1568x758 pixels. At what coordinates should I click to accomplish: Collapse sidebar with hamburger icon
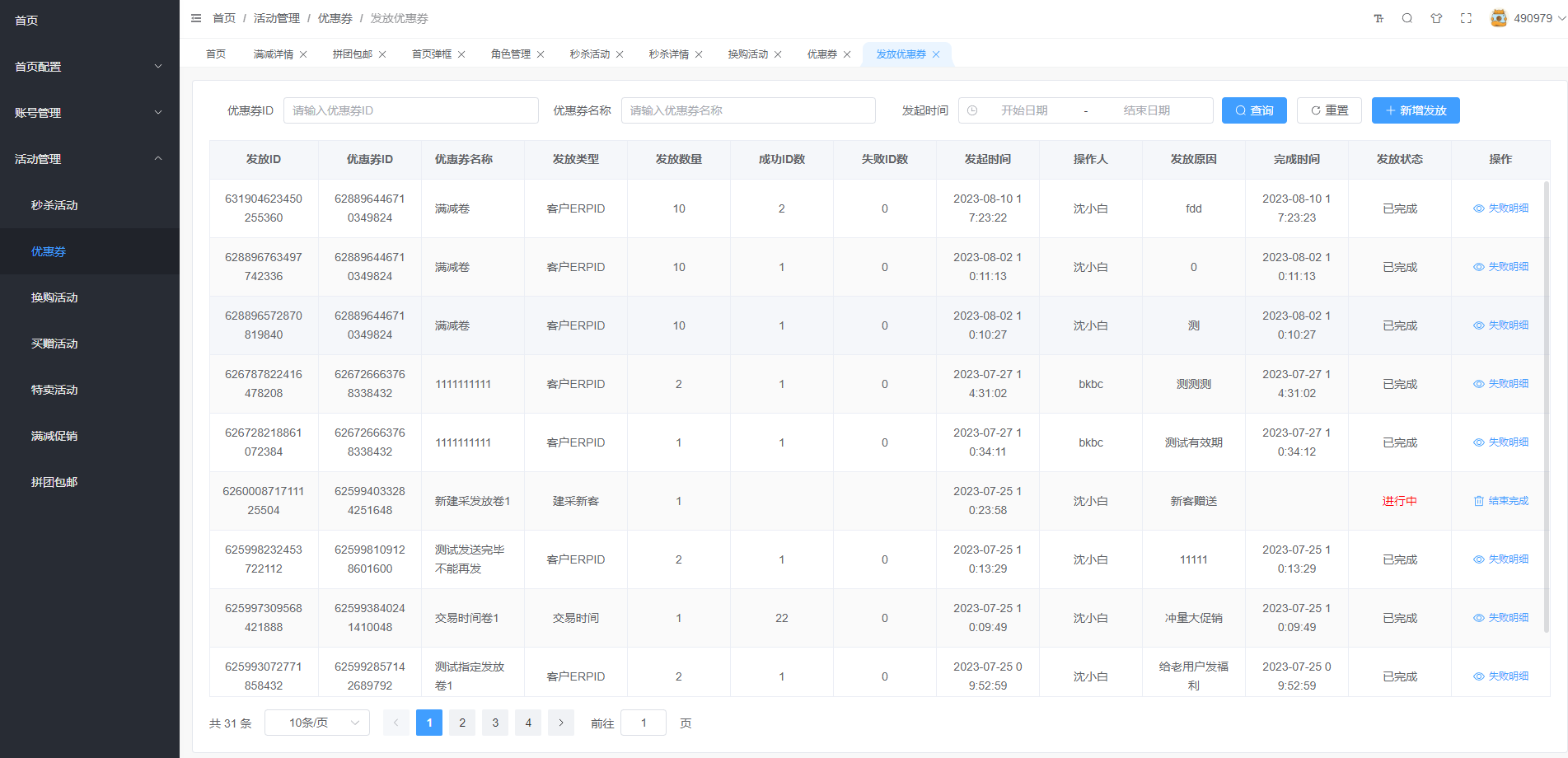[196, 18]
